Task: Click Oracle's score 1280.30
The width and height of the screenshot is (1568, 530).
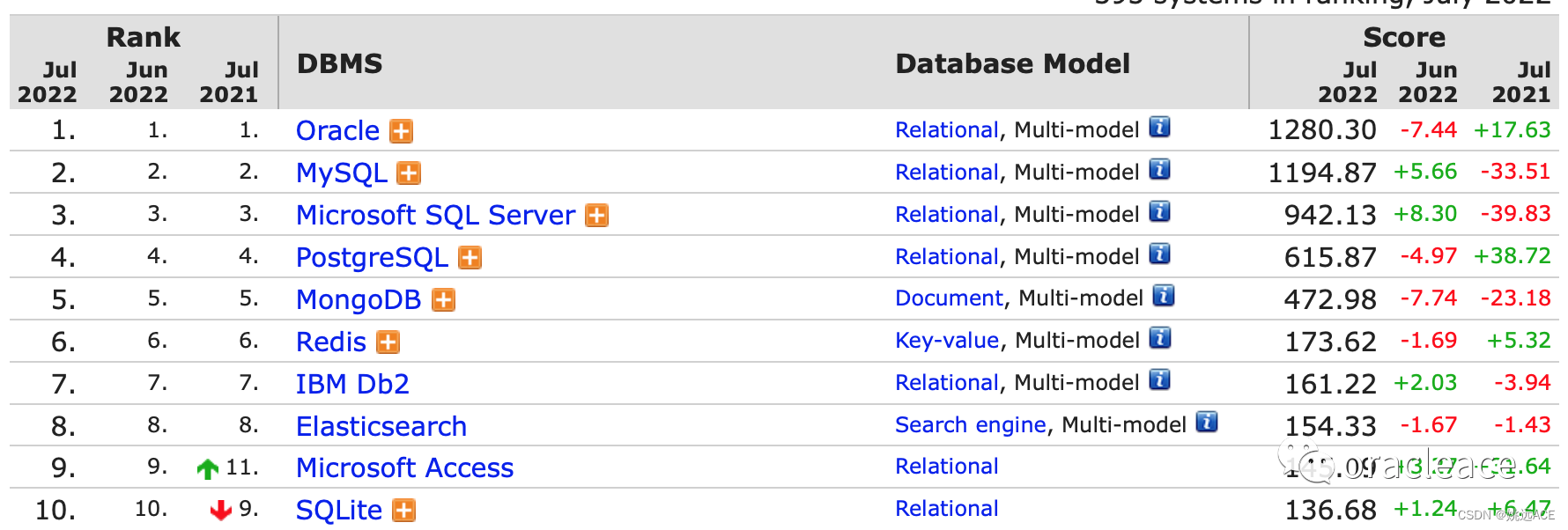Action: point(1322,130)
